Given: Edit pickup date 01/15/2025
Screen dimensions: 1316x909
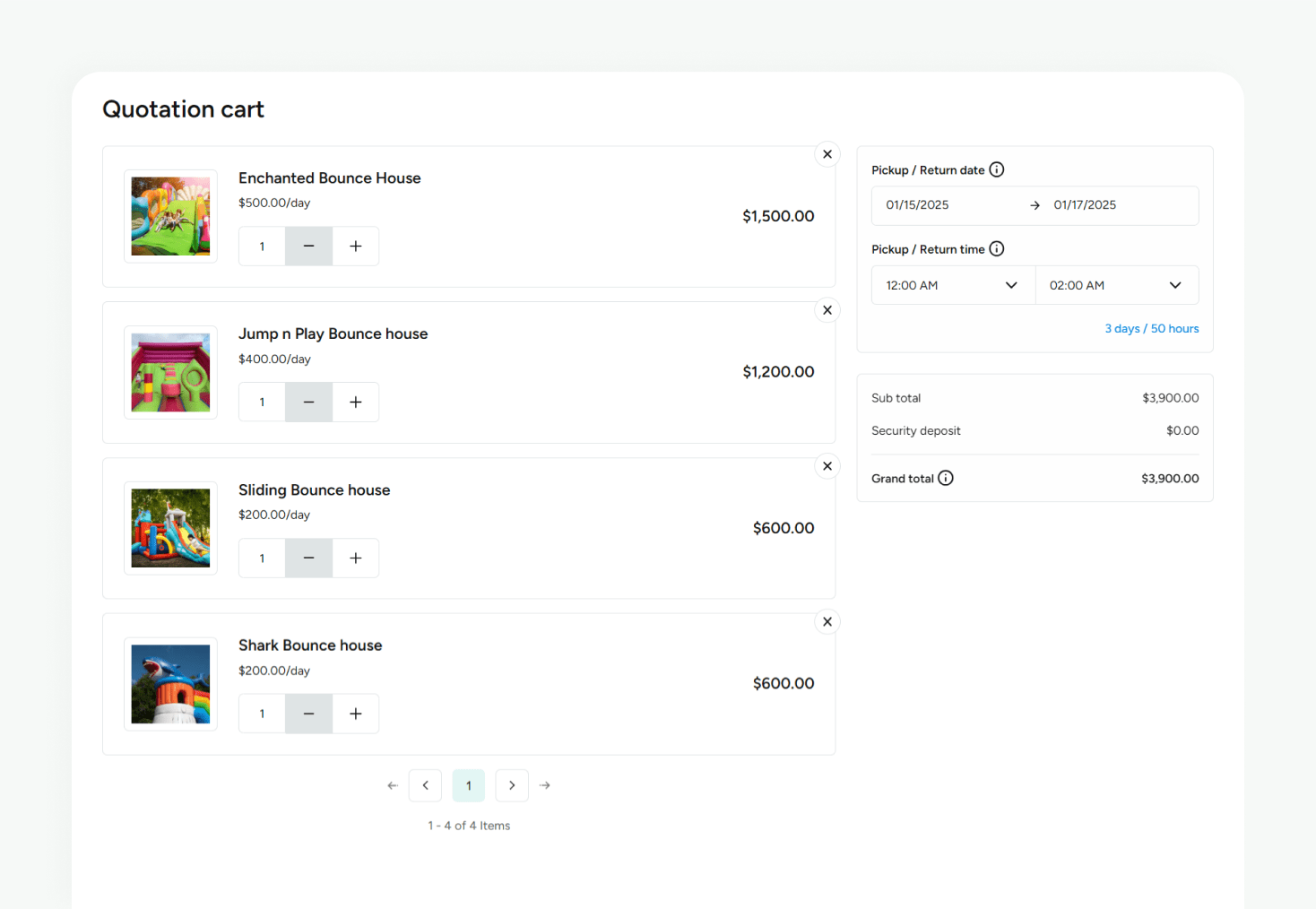Looking at the screenshot, I should pyautogui.click(x=917, y=205).
